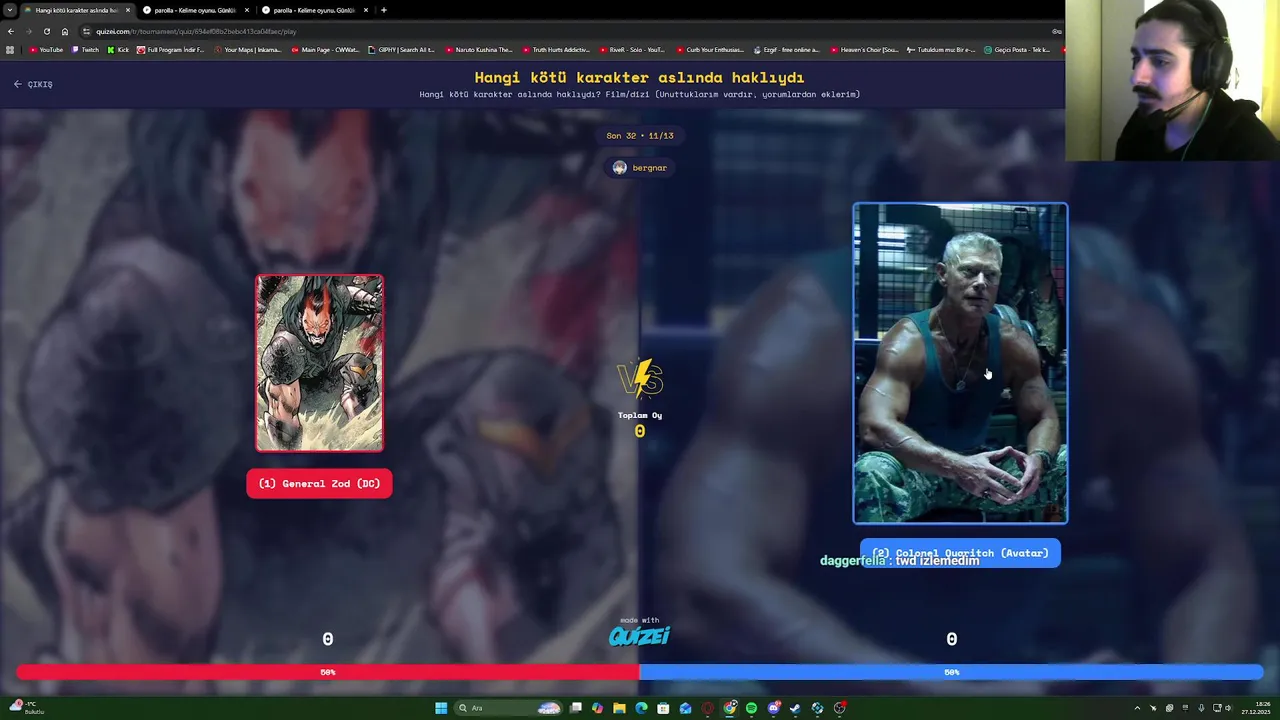Viewport: 1280px width, 720px height.
Task: Open Tutuldum mu bookmark
Action: click(941, 49)
